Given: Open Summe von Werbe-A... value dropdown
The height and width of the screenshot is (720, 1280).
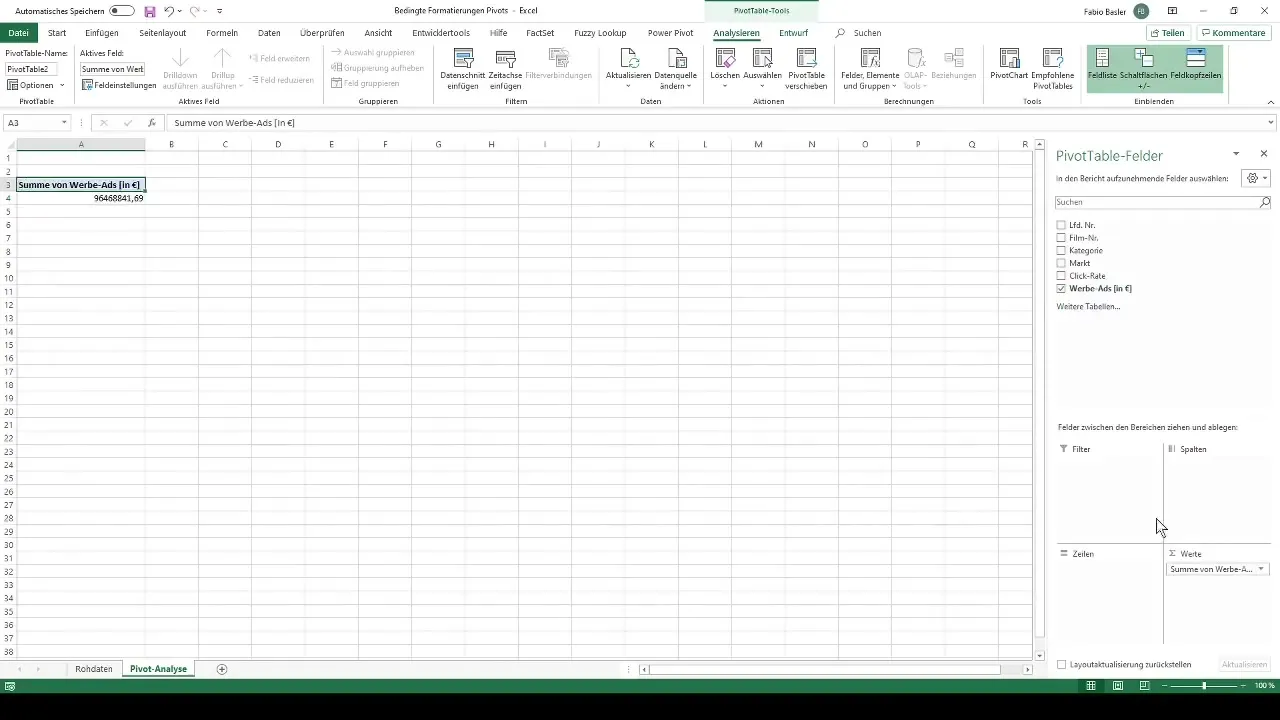Looking at the screenshot, I should click(1261, 569).
